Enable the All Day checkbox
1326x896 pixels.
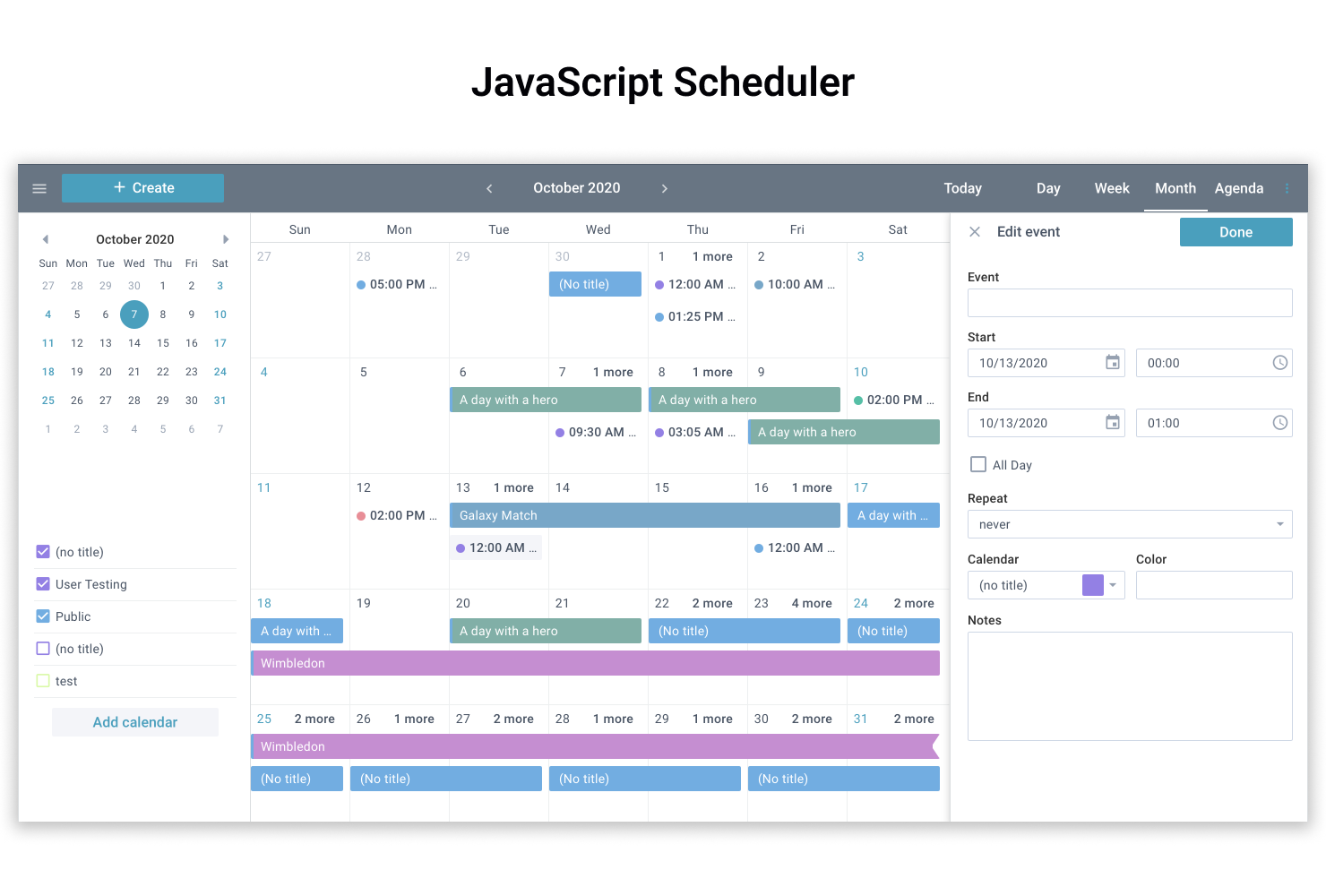click(x=978, y=464)
